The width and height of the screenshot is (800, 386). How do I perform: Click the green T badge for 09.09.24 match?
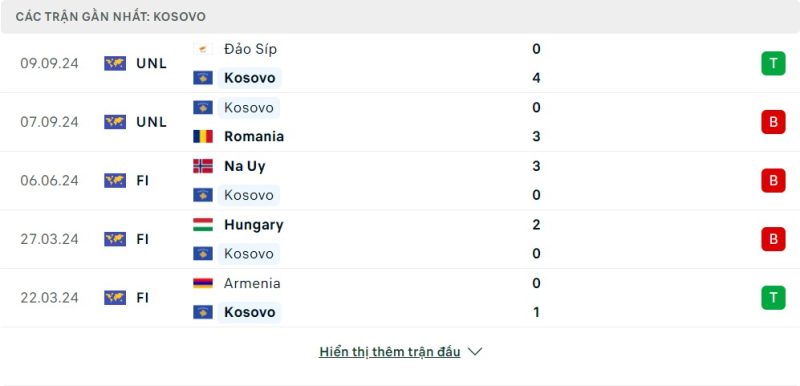click(x=773, y=63)
